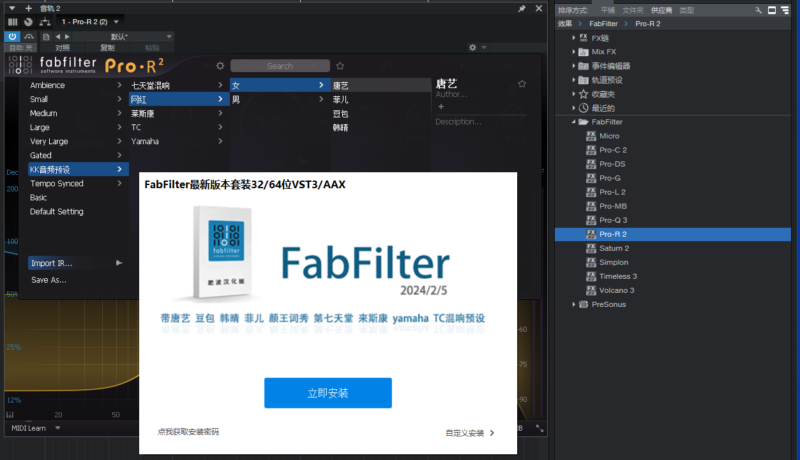Open the track list triangle beside 音轨 2

(12, 8)
